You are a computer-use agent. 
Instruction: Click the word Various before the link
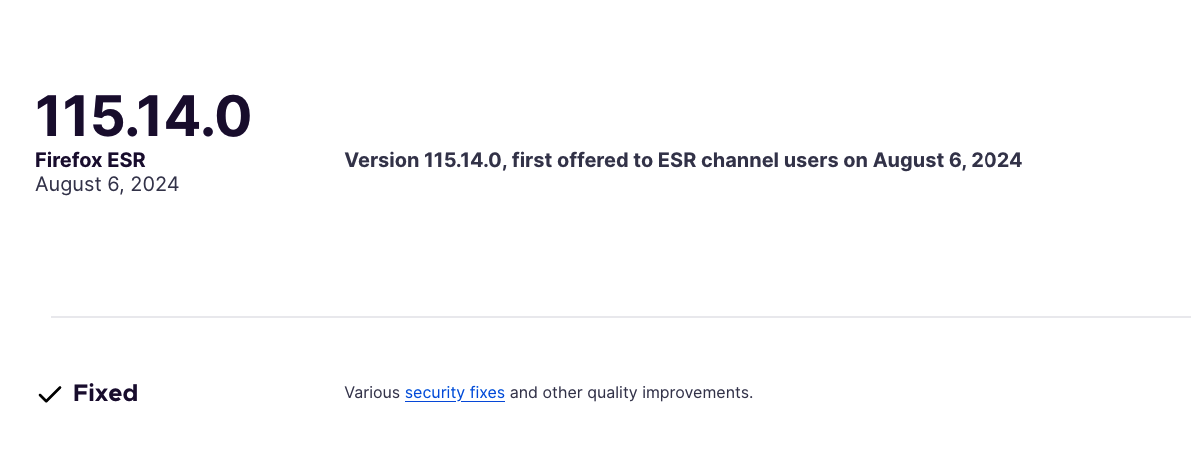(372, 393)
